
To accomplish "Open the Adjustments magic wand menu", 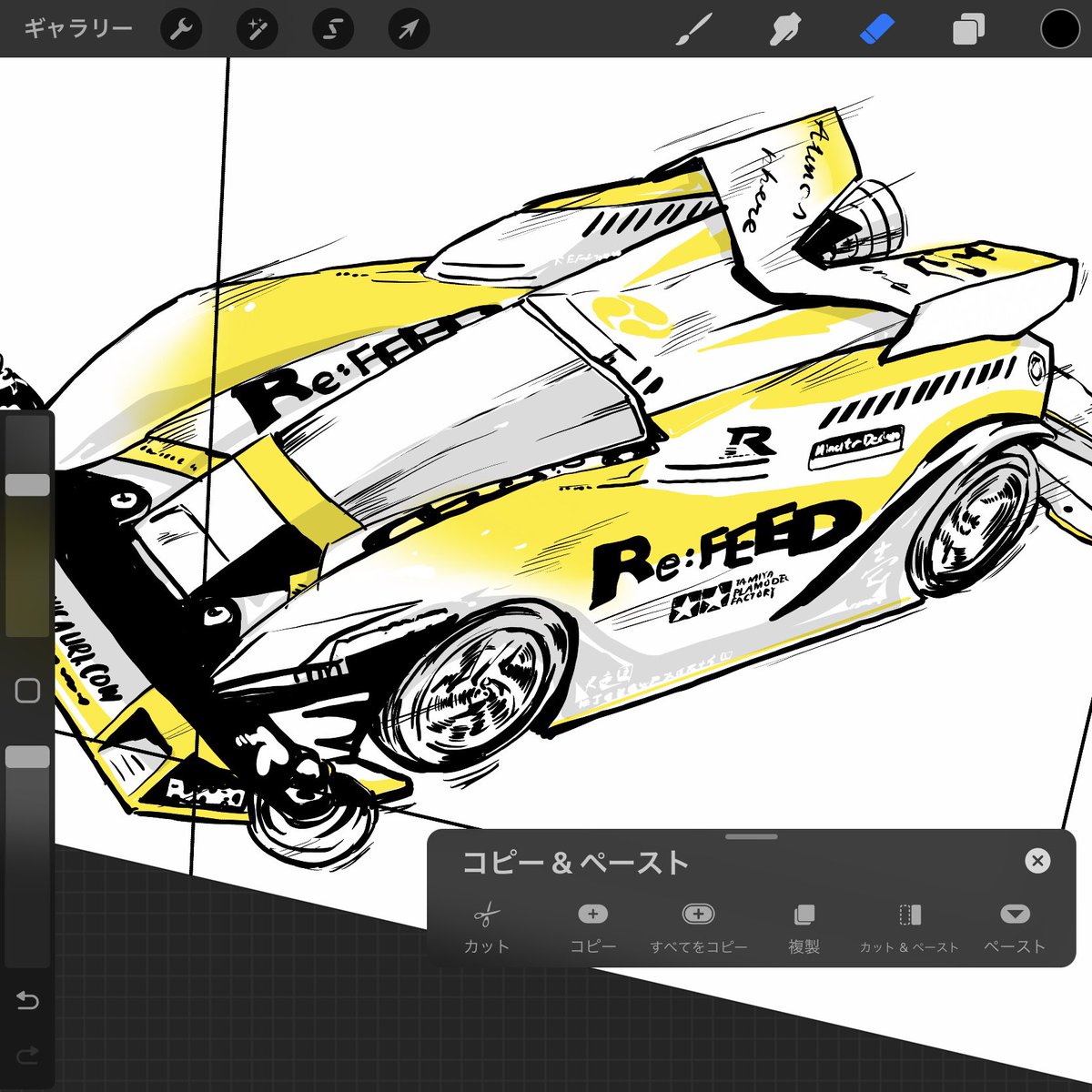I will click(x=257, y=29).
